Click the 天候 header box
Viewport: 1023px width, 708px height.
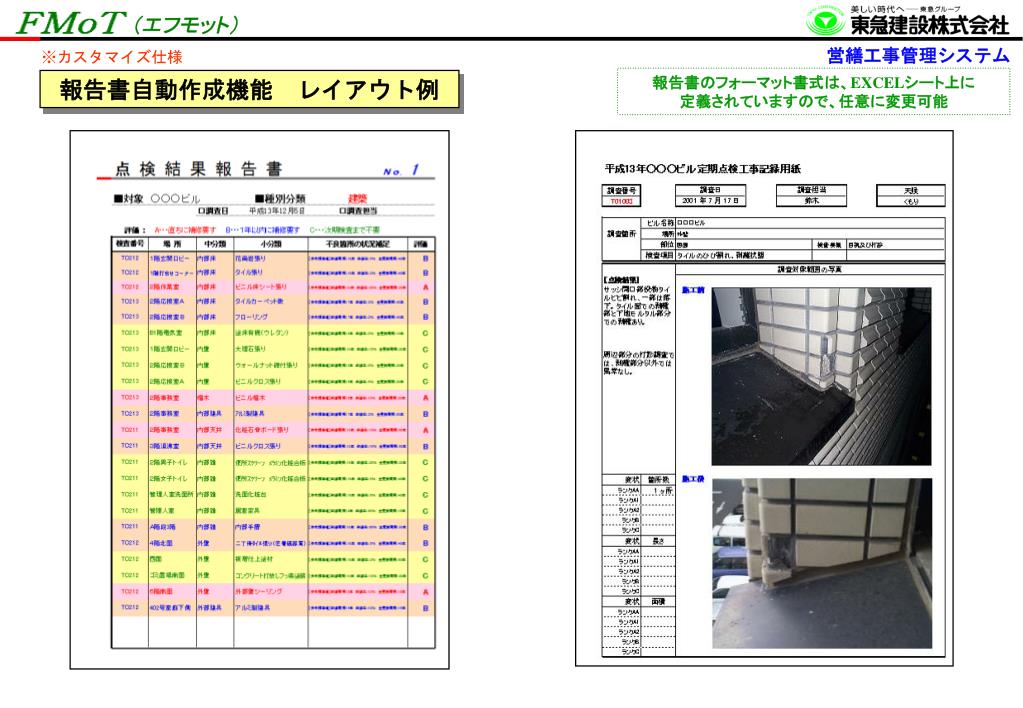(911, 191)
